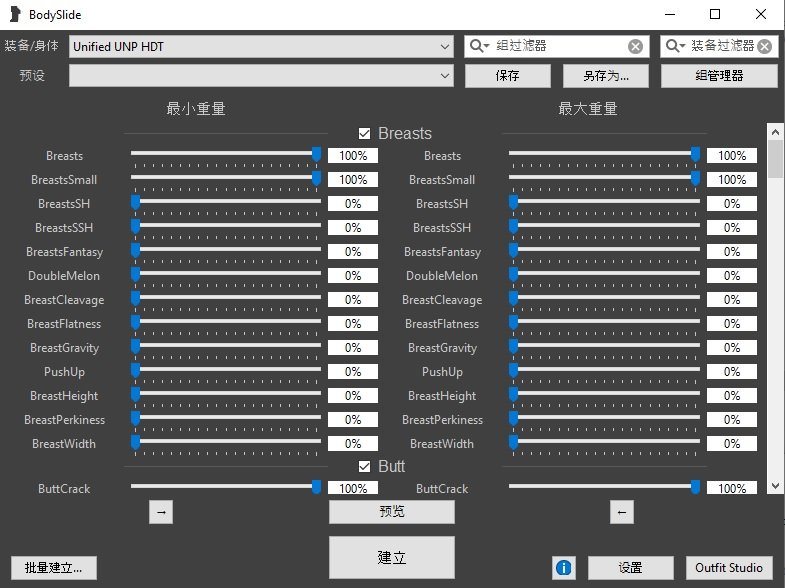Image resolution: width=785 pixels, height=588 pixels.
Task: Launch Outfit Studio
Action: click(729, 567)
